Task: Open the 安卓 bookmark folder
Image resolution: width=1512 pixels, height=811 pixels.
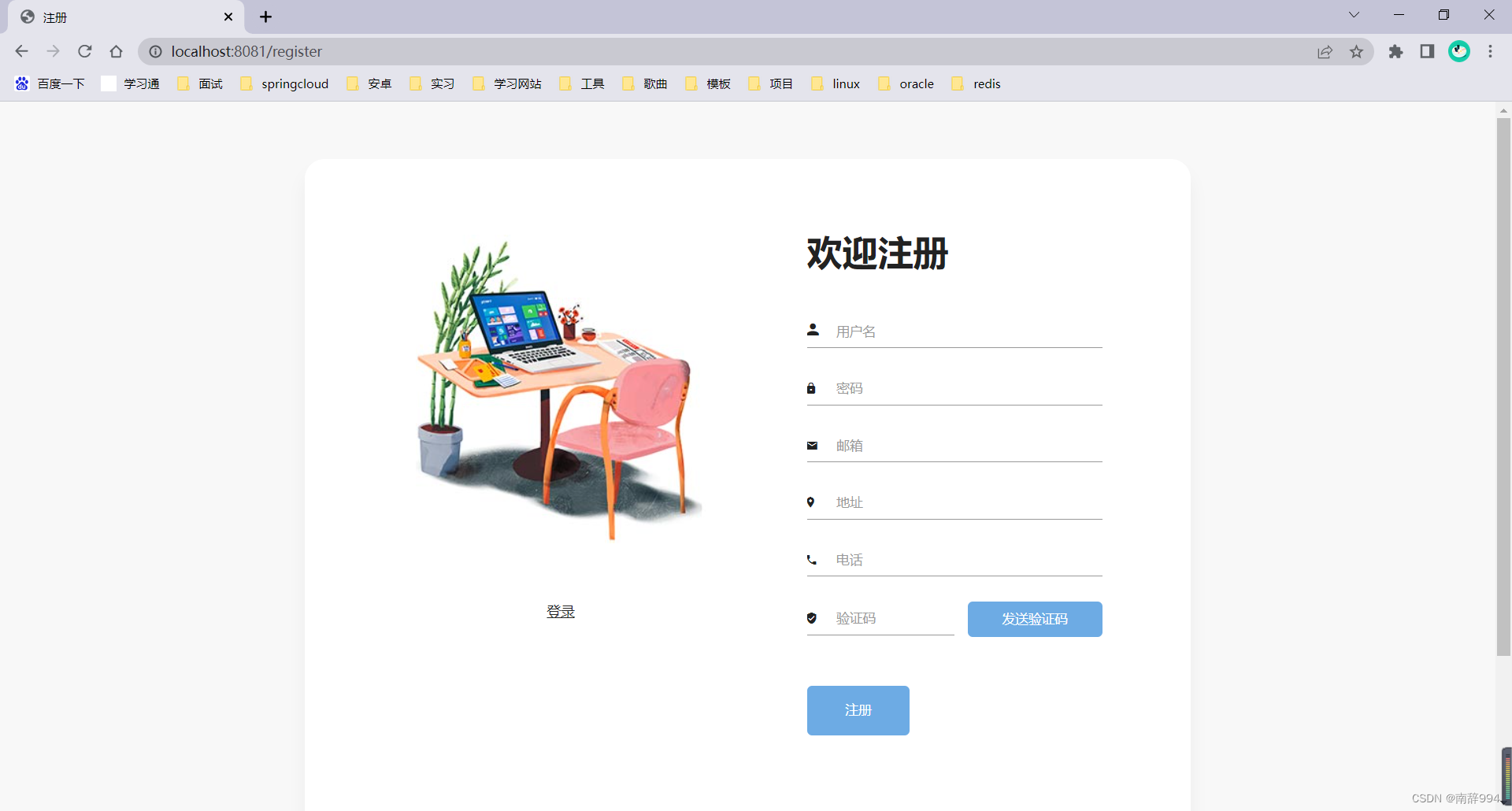Action: 369,83
